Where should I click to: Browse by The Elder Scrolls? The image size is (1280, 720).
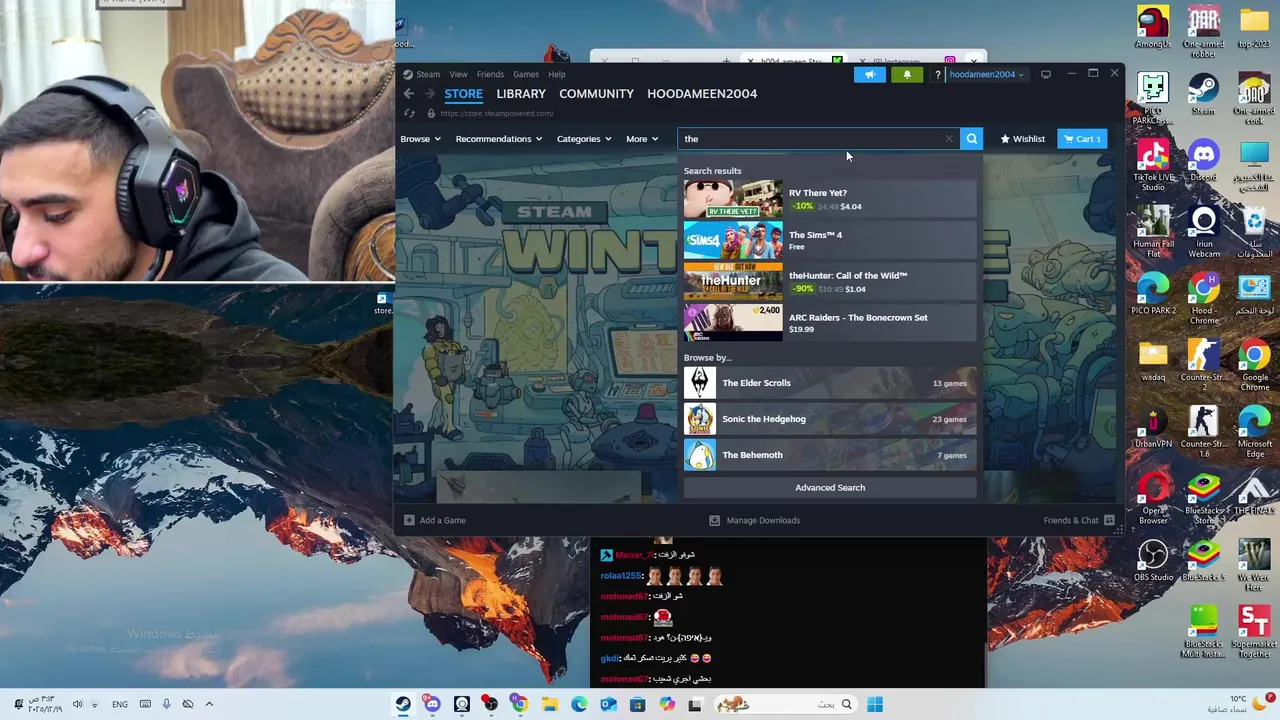(x=830, y=383)
